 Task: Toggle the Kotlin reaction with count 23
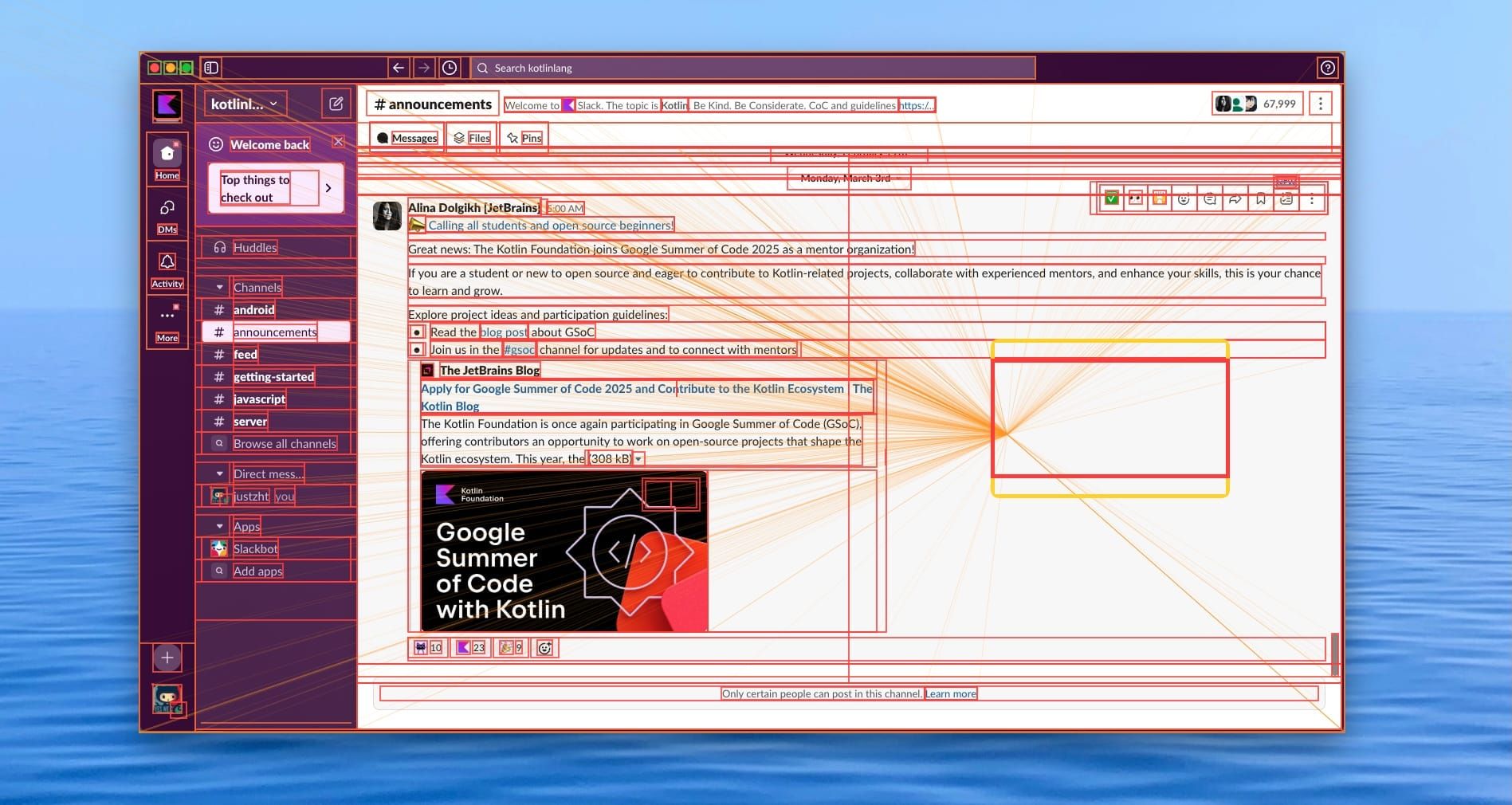click(470, 647)
